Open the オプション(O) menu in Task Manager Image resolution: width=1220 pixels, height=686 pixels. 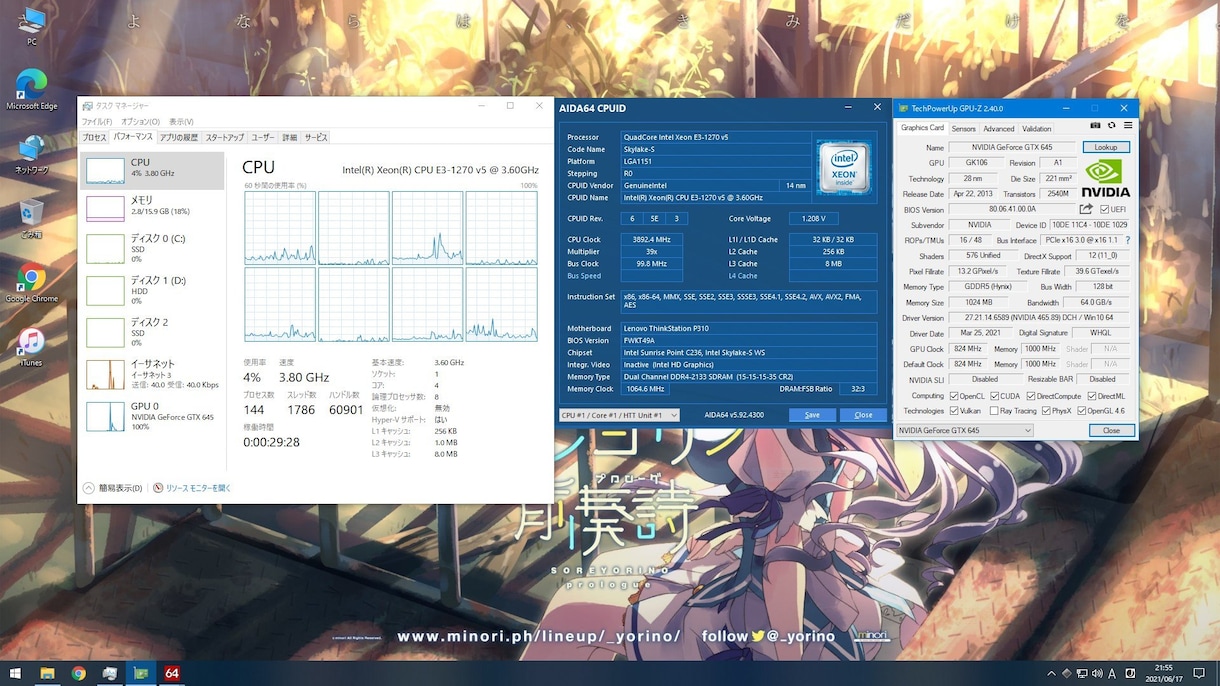click(x=141, y=122)
